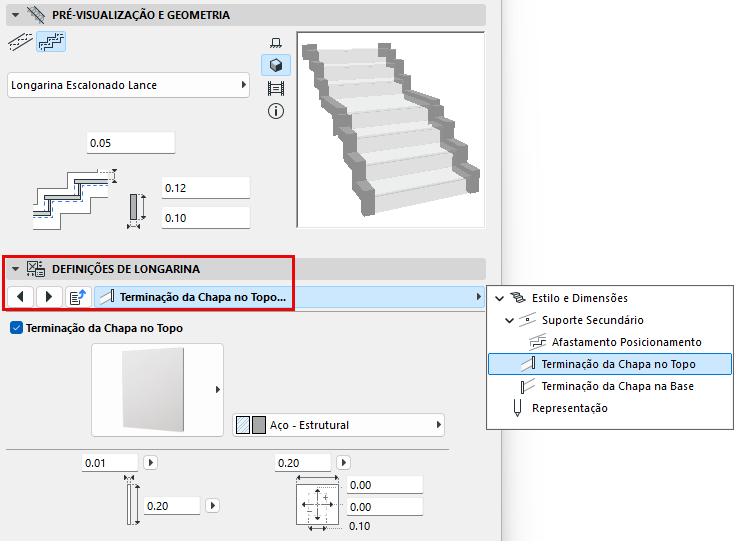Select Estilo e Dimensões in the tree

(580, 298)
